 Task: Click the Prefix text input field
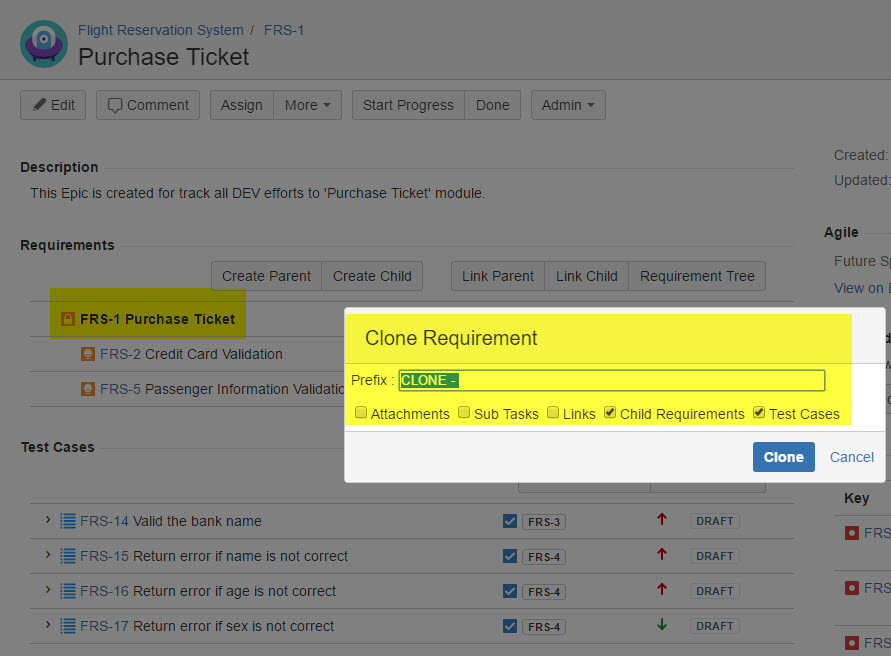coord(611,380)
